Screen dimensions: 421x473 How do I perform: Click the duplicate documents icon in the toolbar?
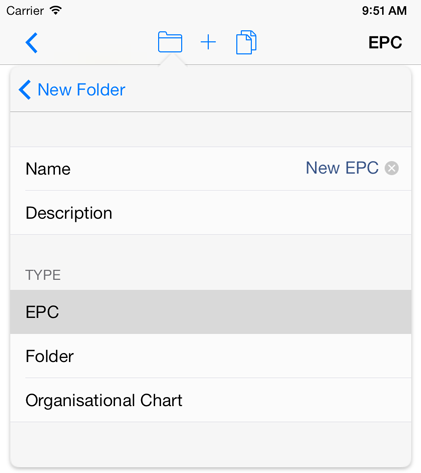click(x=246, y=42)
